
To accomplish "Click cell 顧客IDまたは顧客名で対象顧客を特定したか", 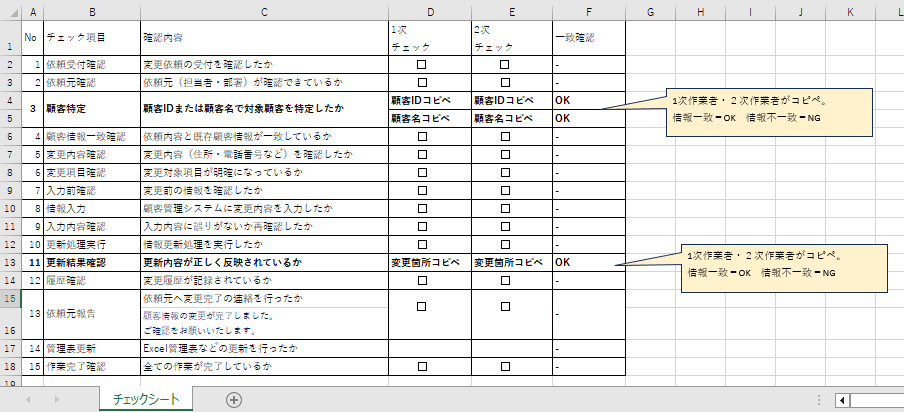I will [x=264, y=109].
